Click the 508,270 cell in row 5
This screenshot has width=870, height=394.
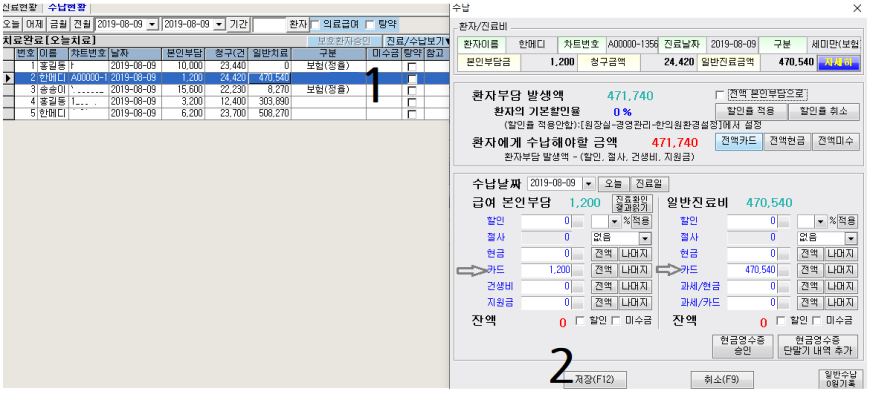tap(269, 114)
